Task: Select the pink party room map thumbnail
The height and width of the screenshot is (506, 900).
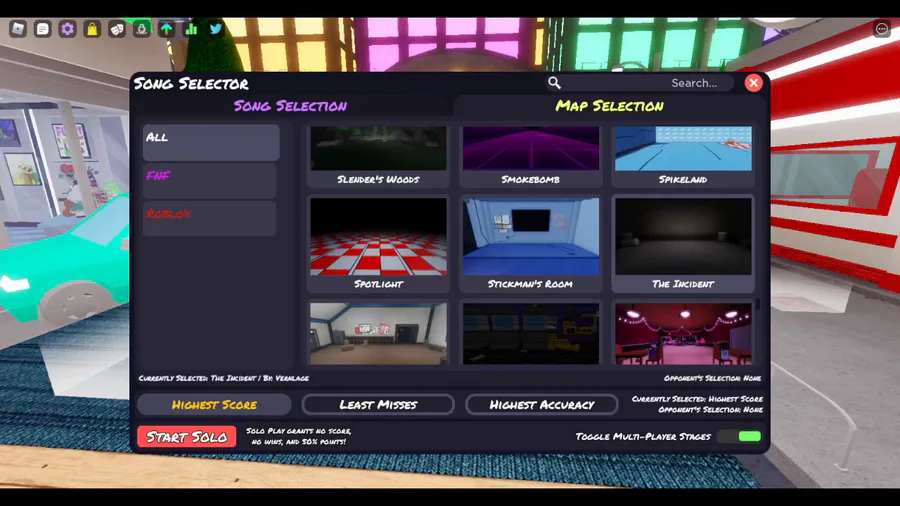Action: [x=683, y=333]
